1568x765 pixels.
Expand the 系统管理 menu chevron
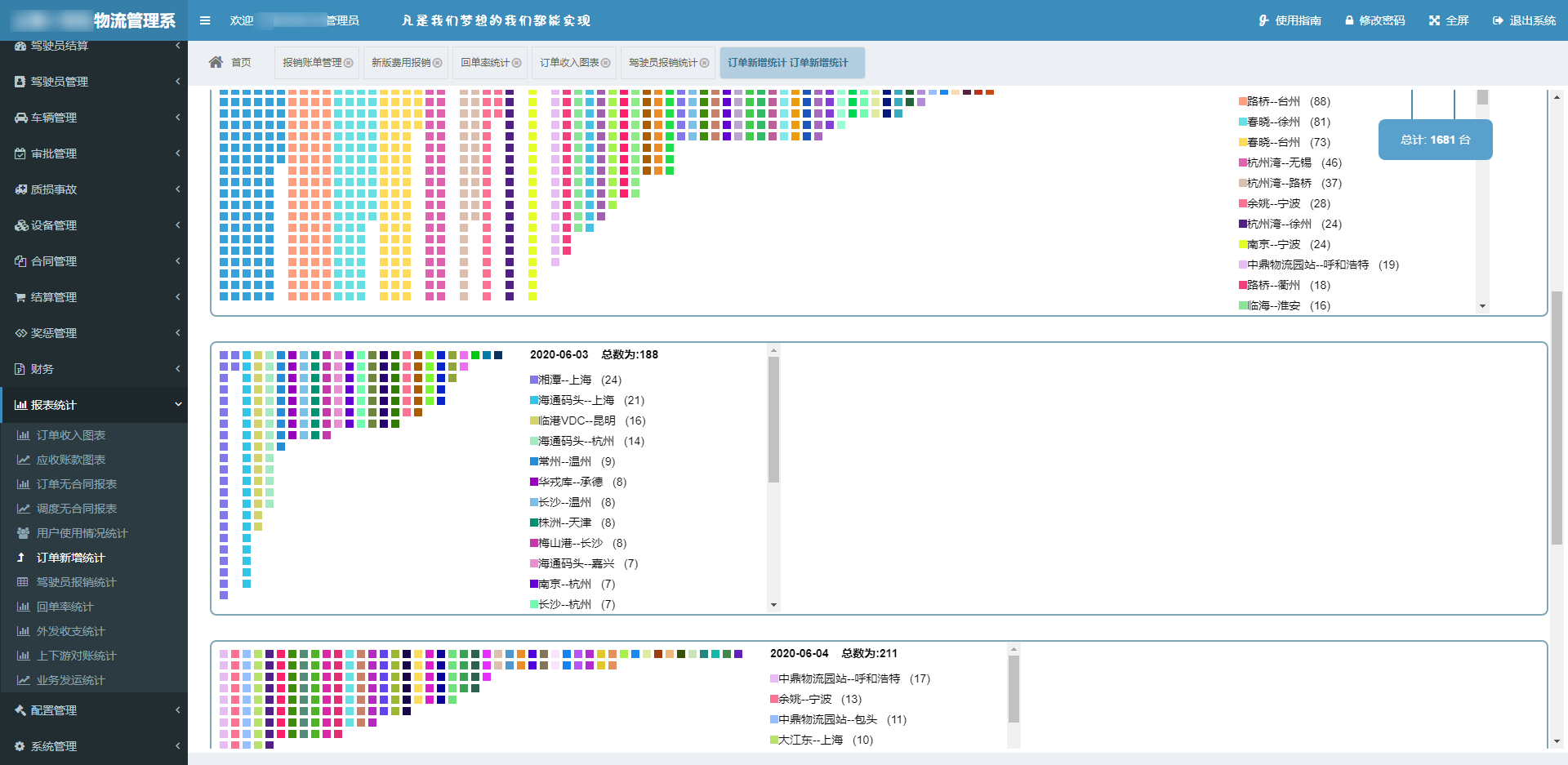coord(177,745)
